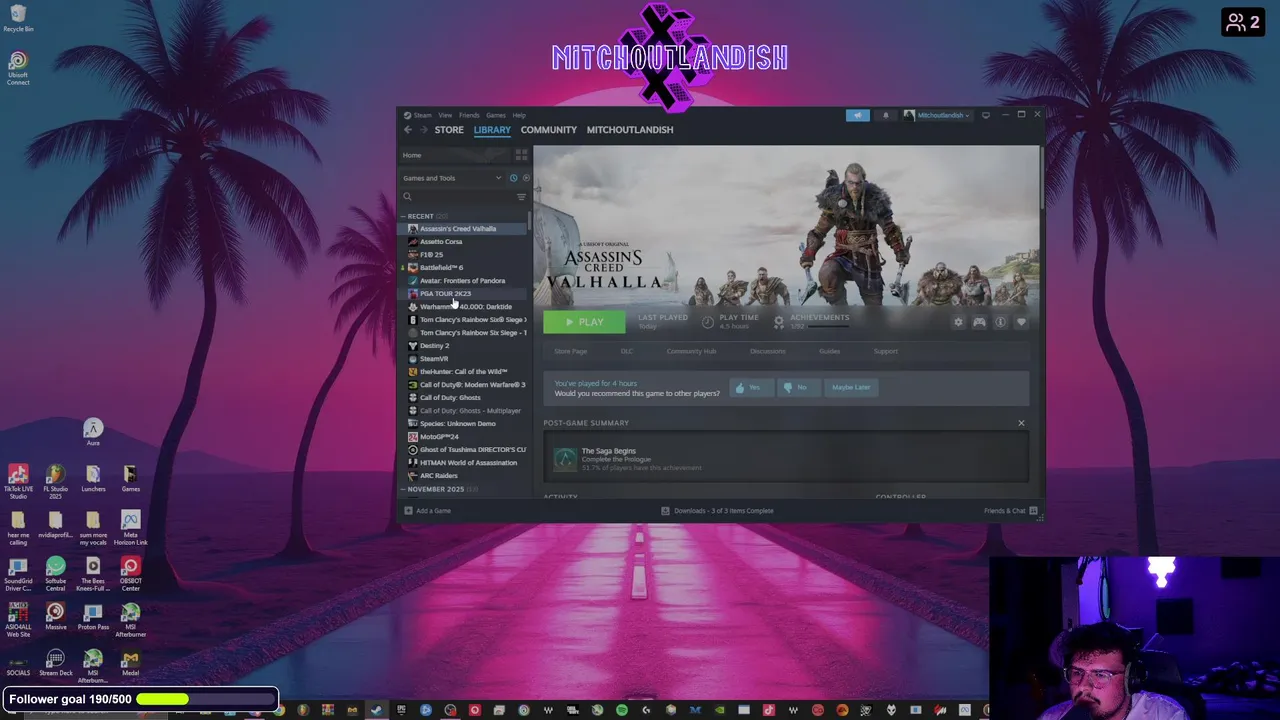Open MSI Afterburner desktop shortcut

tap(130, 619)
